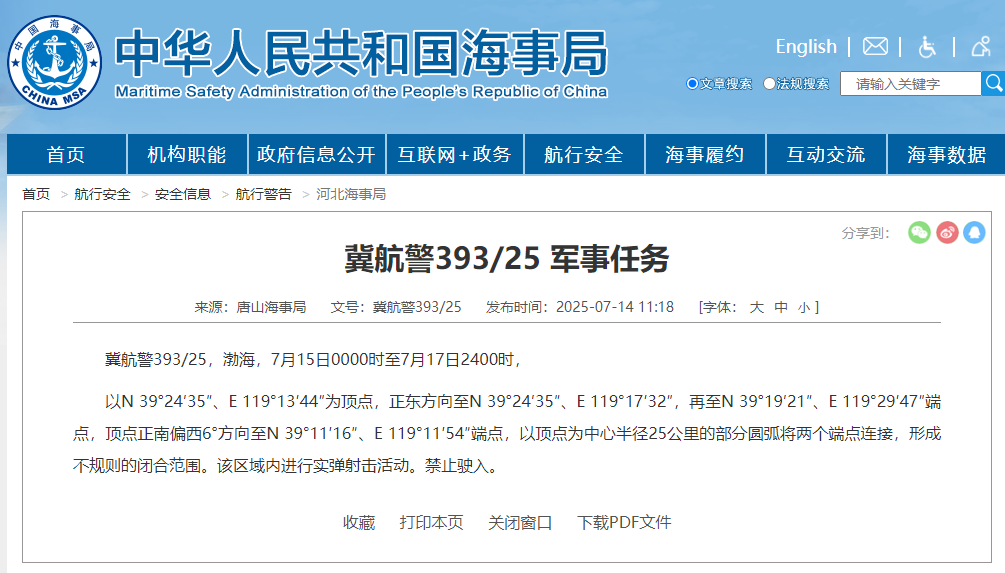Go to 河北海事局 breadcrumb link
This screenshot has height=573, width=1005.
351,194
